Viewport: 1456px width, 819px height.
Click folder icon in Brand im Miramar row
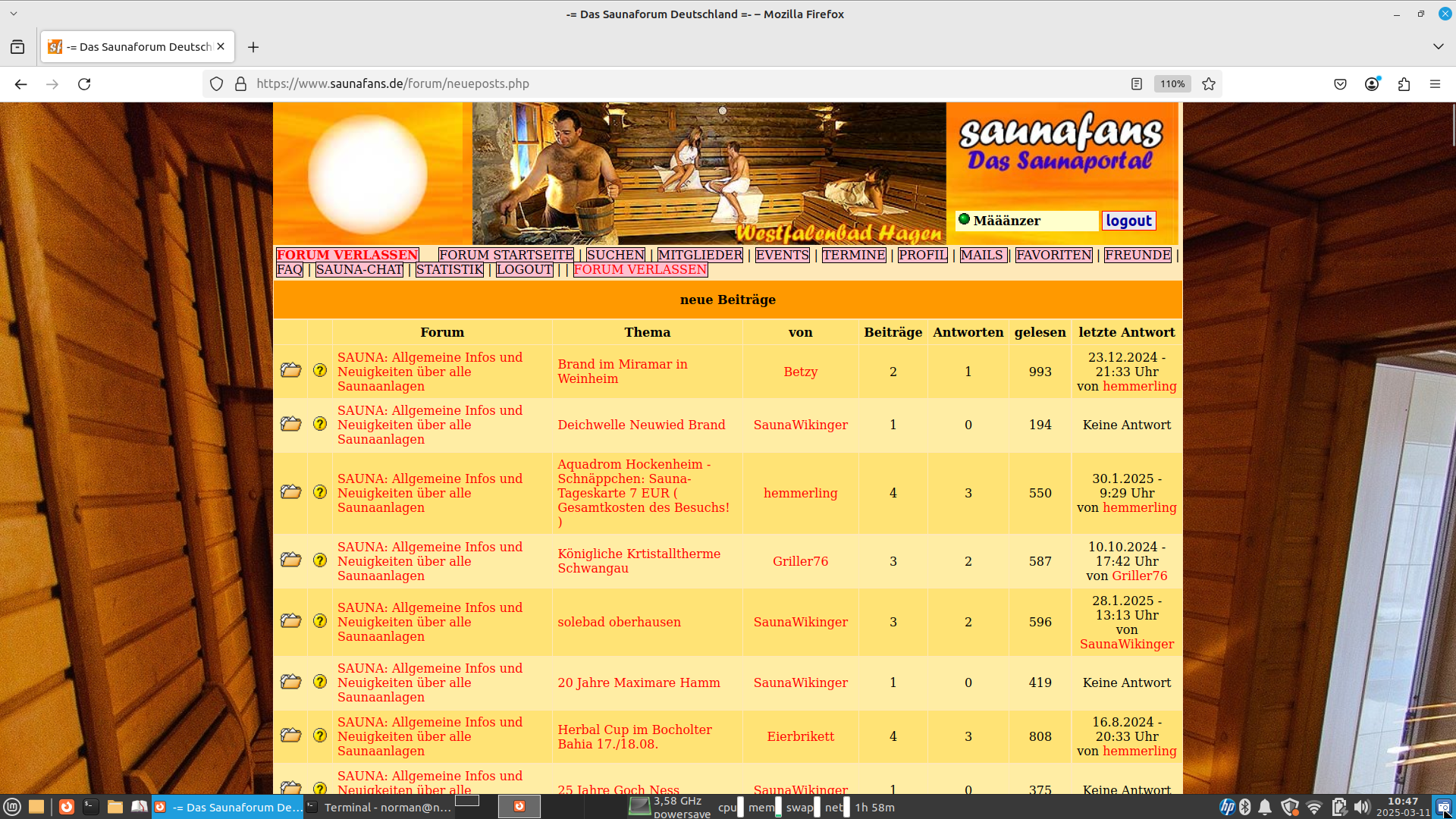[x=290, y=370]
